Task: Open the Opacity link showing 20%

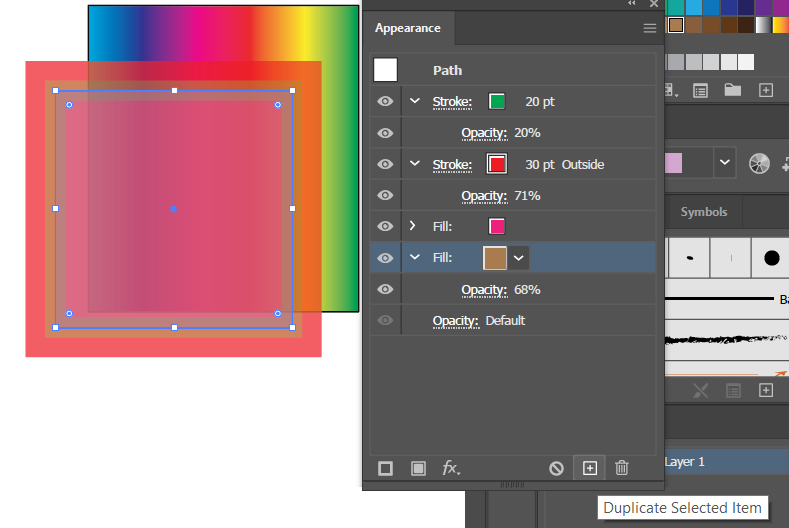Action: pyautogui.click(x=484, y=133)
